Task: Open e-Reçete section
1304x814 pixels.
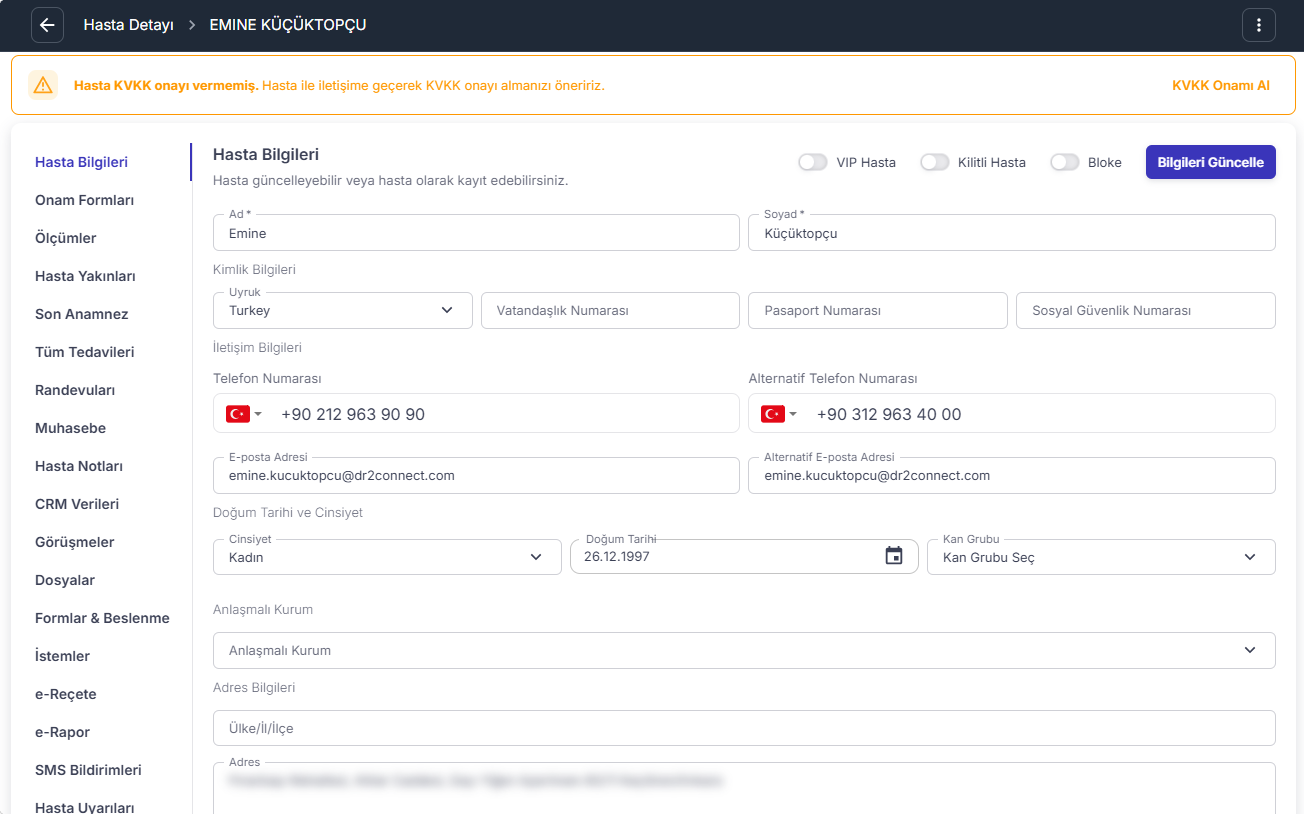Action: point(66,694)
